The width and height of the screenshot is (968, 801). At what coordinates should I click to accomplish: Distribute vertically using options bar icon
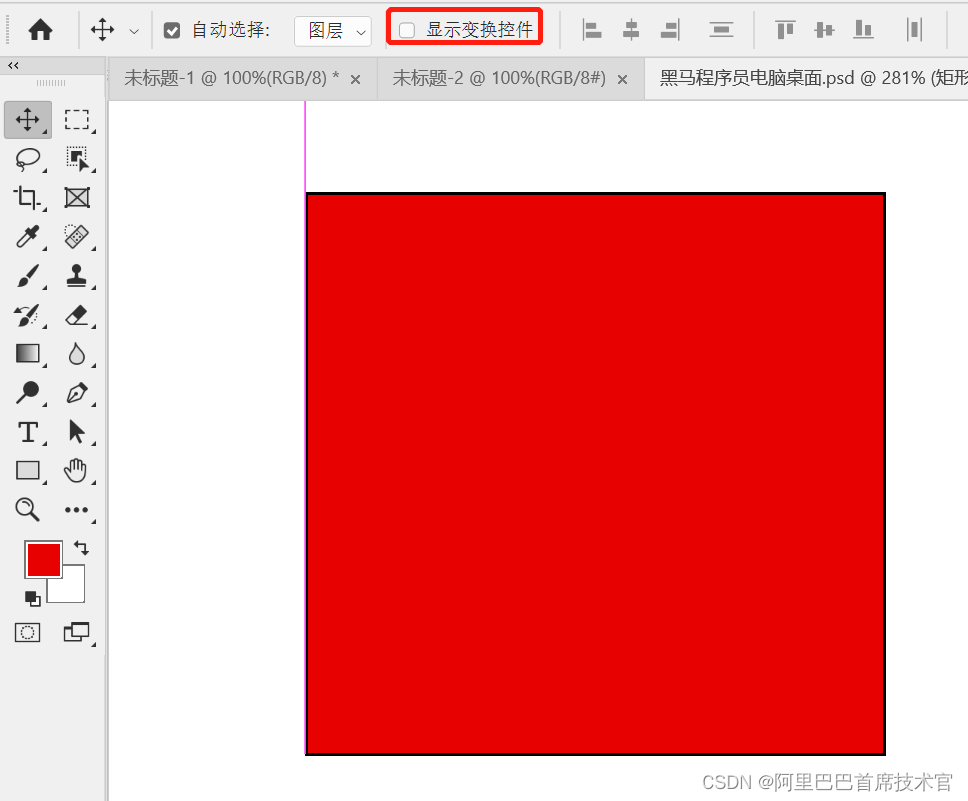[721, 30]
